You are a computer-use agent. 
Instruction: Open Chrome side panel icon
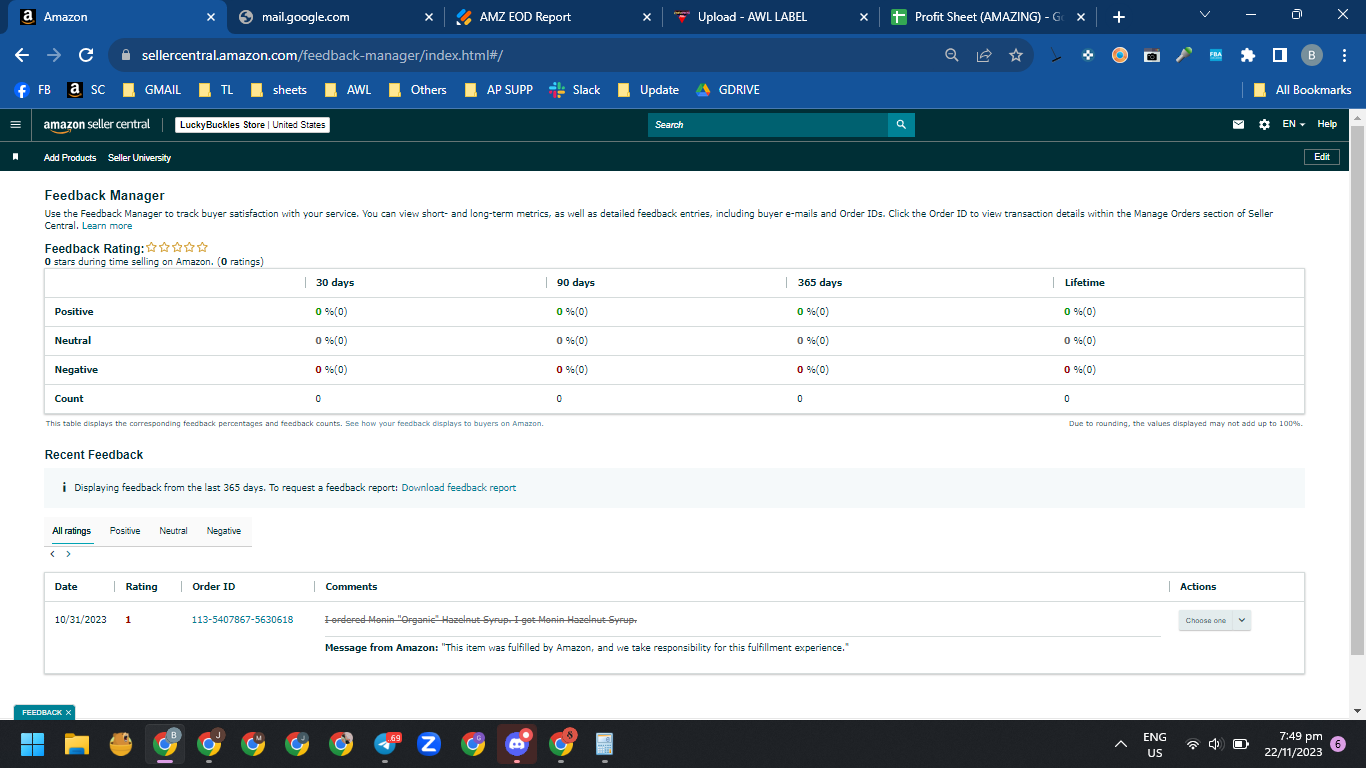pos(1280,56)
